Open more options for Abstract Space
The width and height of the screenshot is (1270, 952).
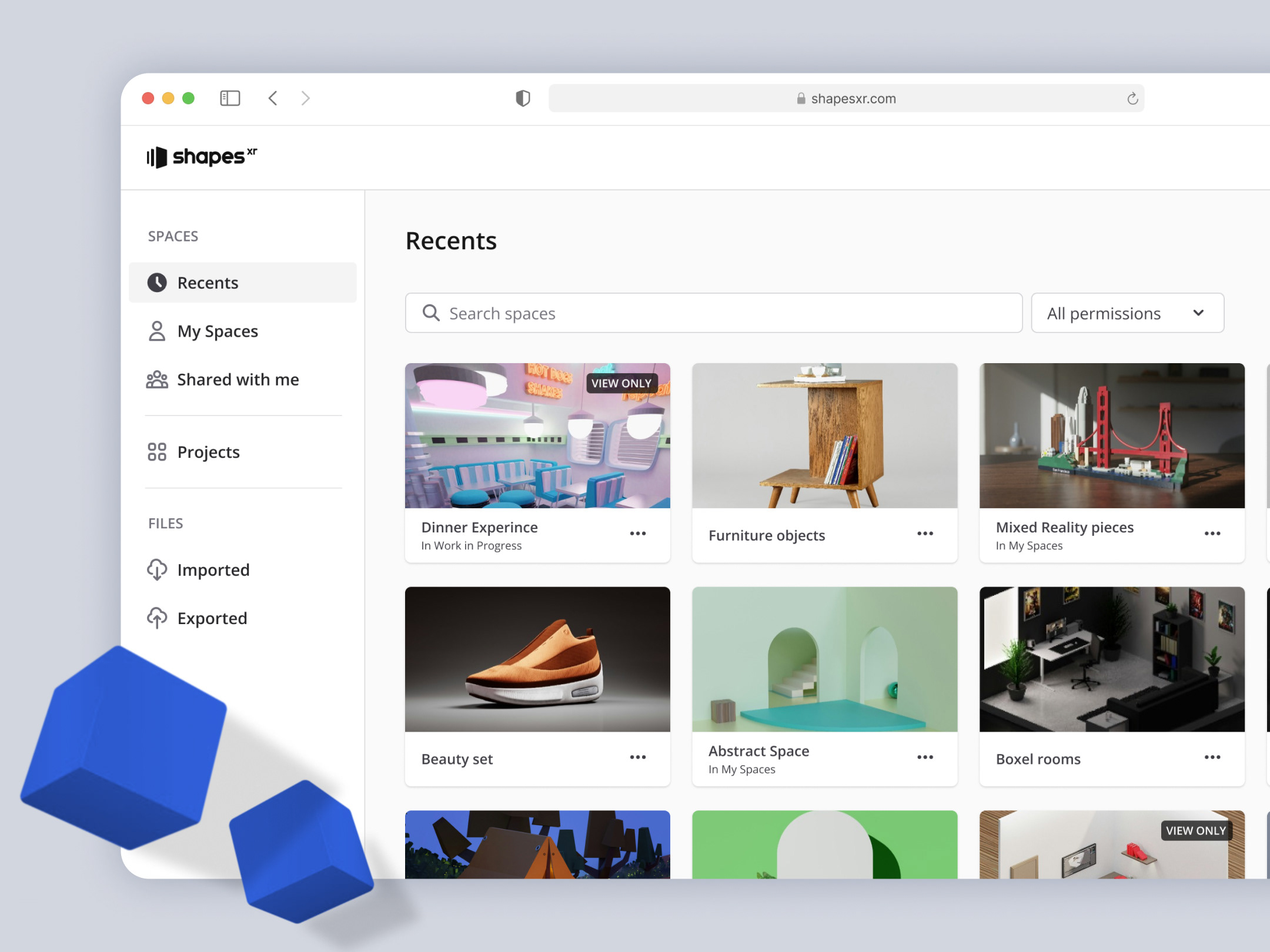(x=925, y=757)
